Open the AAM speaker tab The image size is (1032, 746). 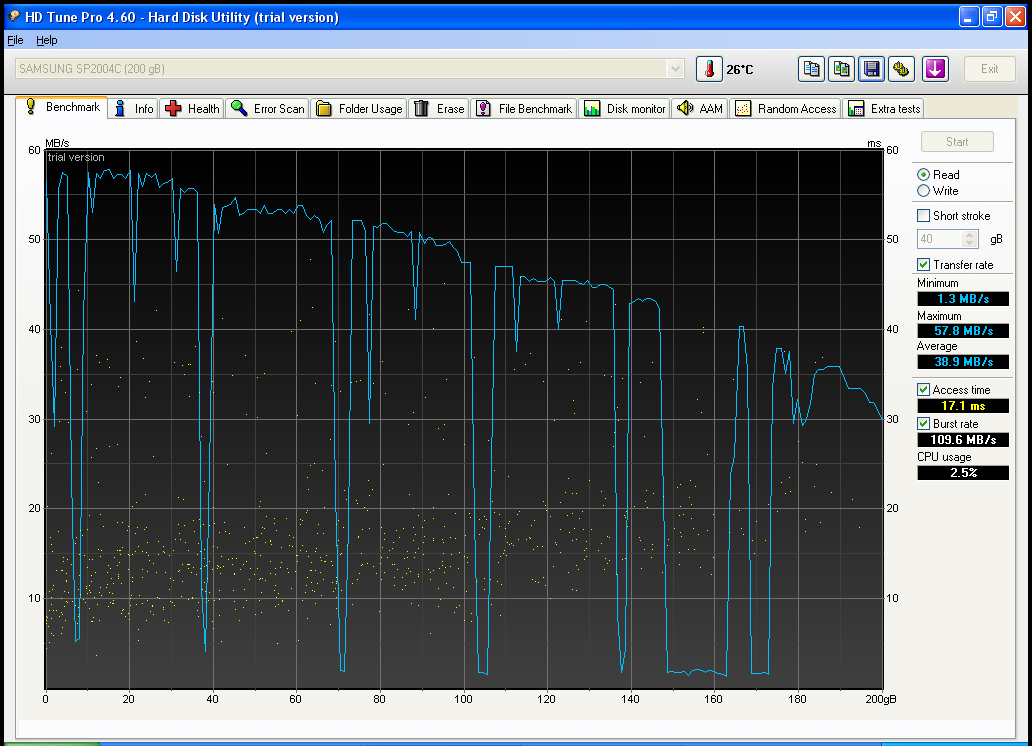(x=699, y=109)
